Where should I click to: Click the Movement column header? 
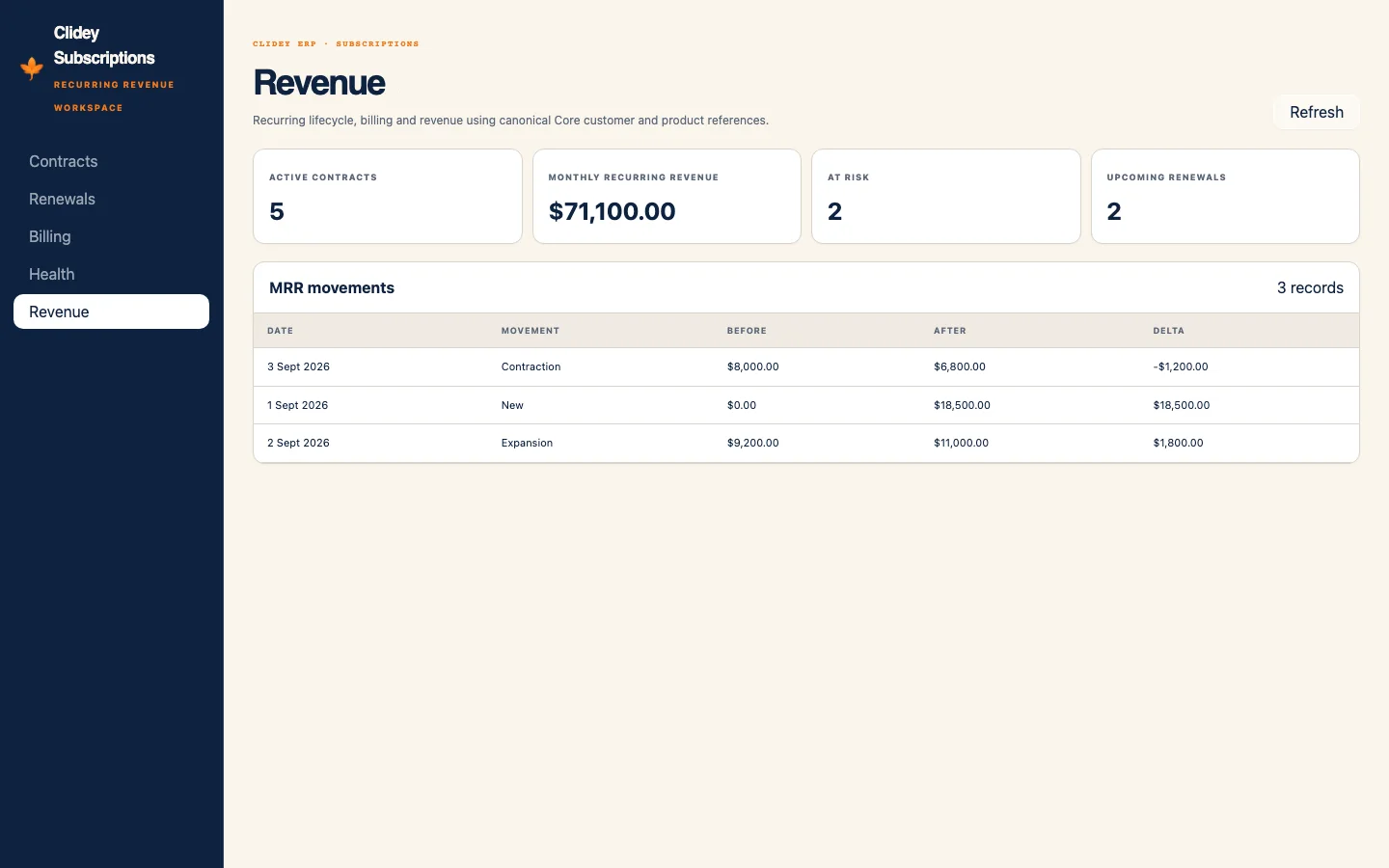(531, 331)
